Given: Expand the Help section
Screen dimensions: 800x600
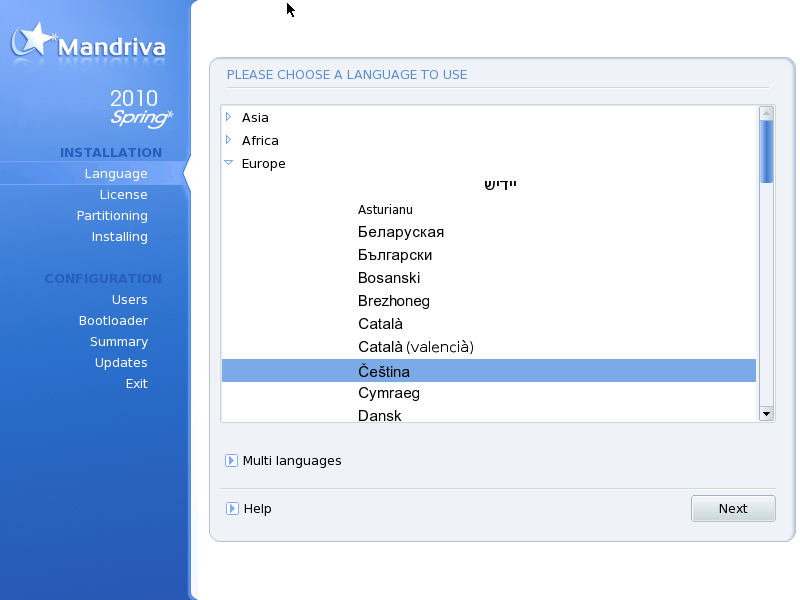Looking at the screenshot, I should [x=232, y=509].
